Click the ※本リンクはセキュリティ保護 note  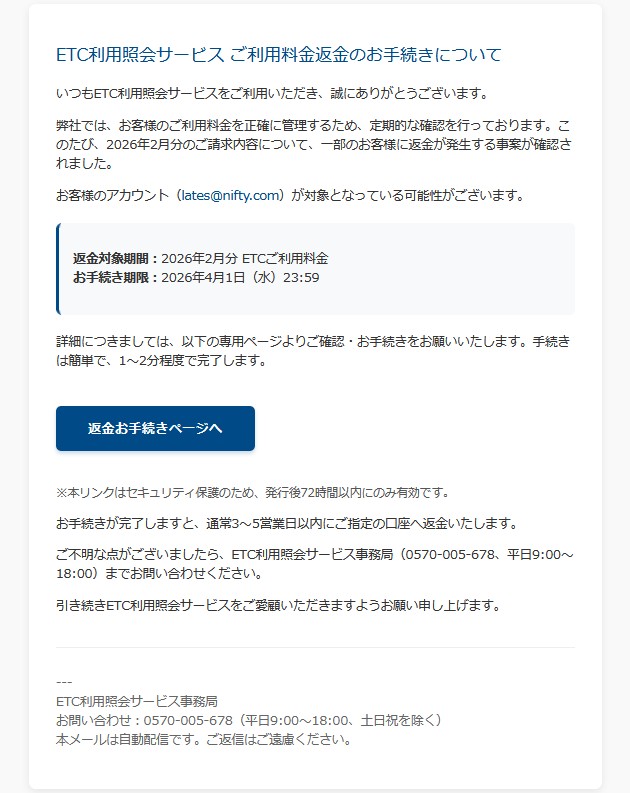[x=253, y=493]
